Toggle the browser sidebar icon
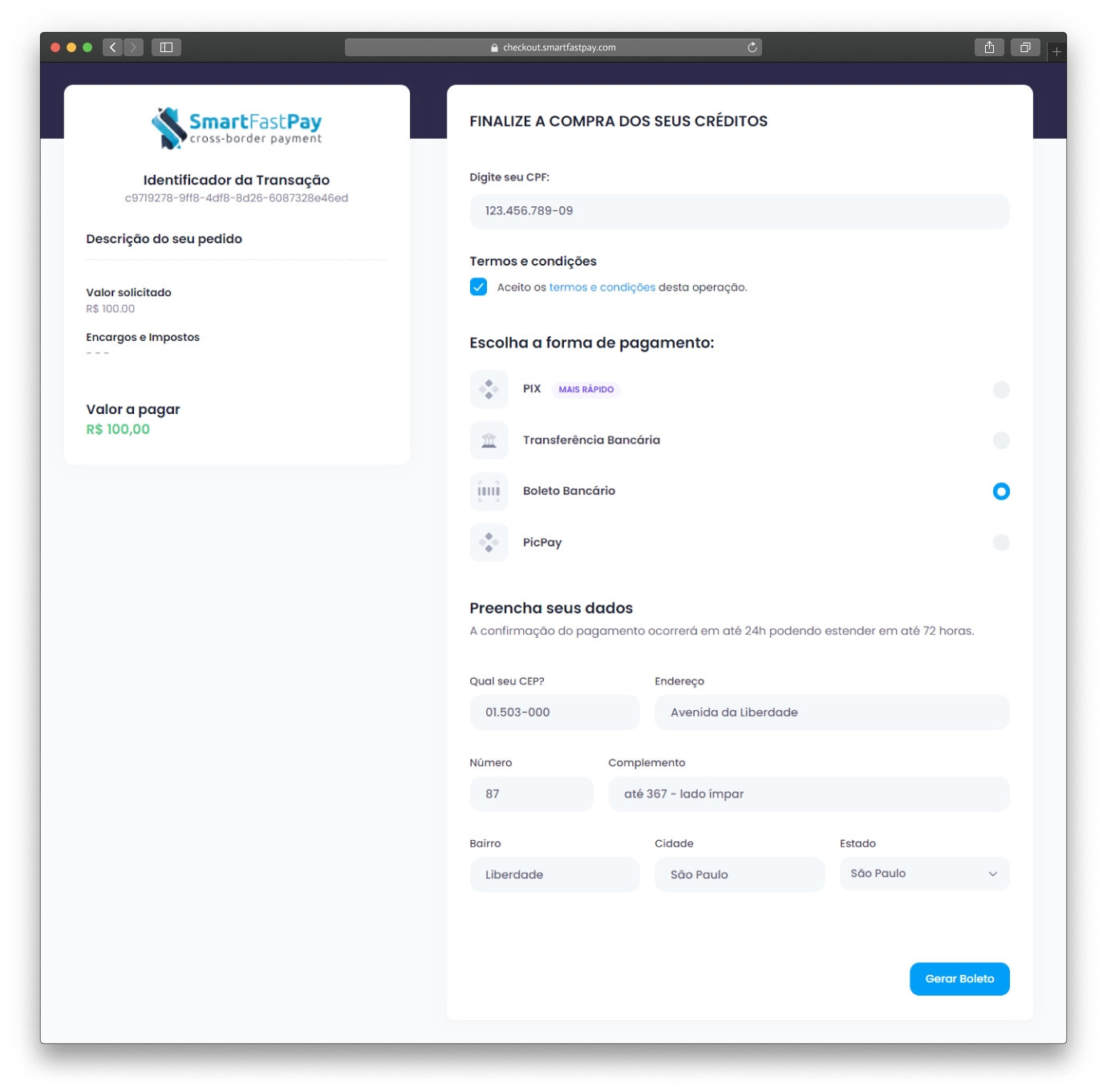Screen dimensions: 1107x1092 (167, 47)
